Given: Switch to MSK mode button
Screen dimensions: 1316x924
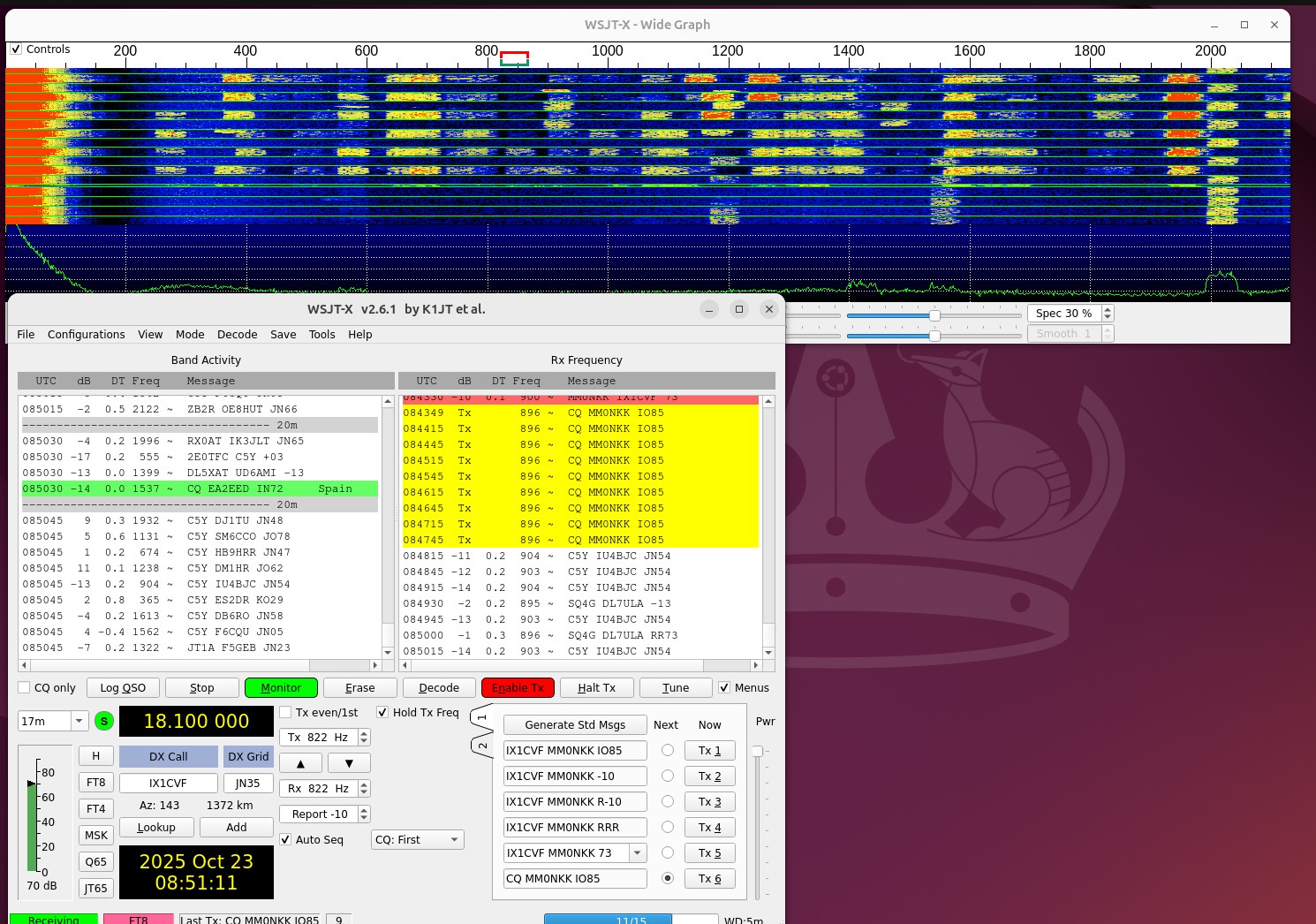Looking at the screenshot, I should (96, 836).
